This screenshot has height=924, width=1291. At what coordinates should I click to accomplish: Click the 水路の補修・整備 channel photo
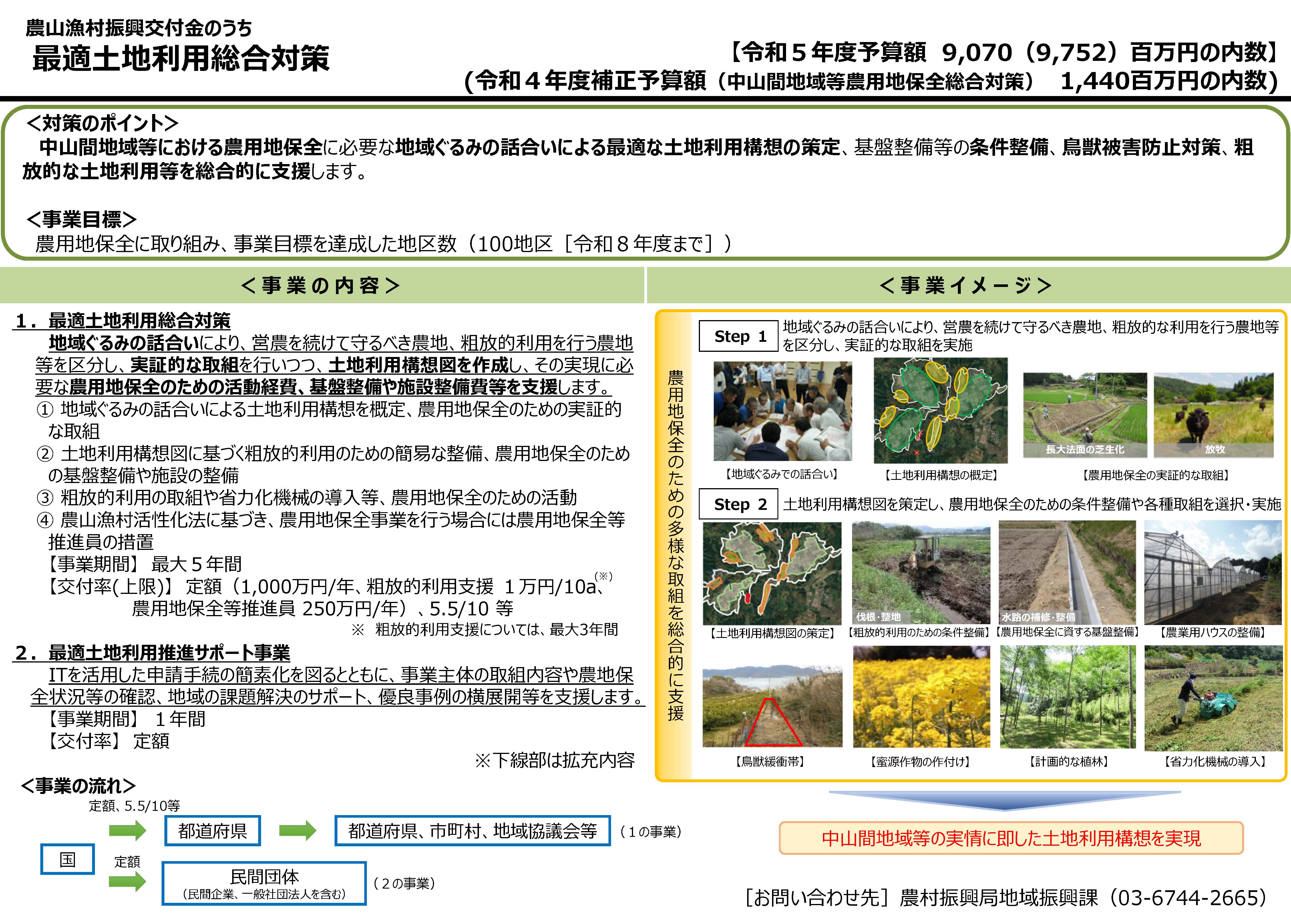click(x=1067, y=572)
